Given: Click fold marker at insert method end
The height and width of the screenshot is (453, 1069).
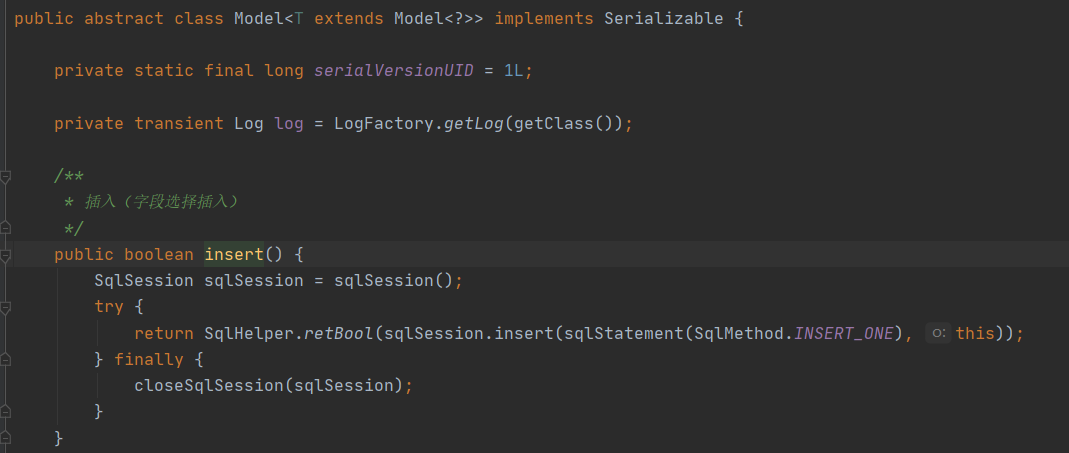Looking at the screenshot, I should (6, 437).
